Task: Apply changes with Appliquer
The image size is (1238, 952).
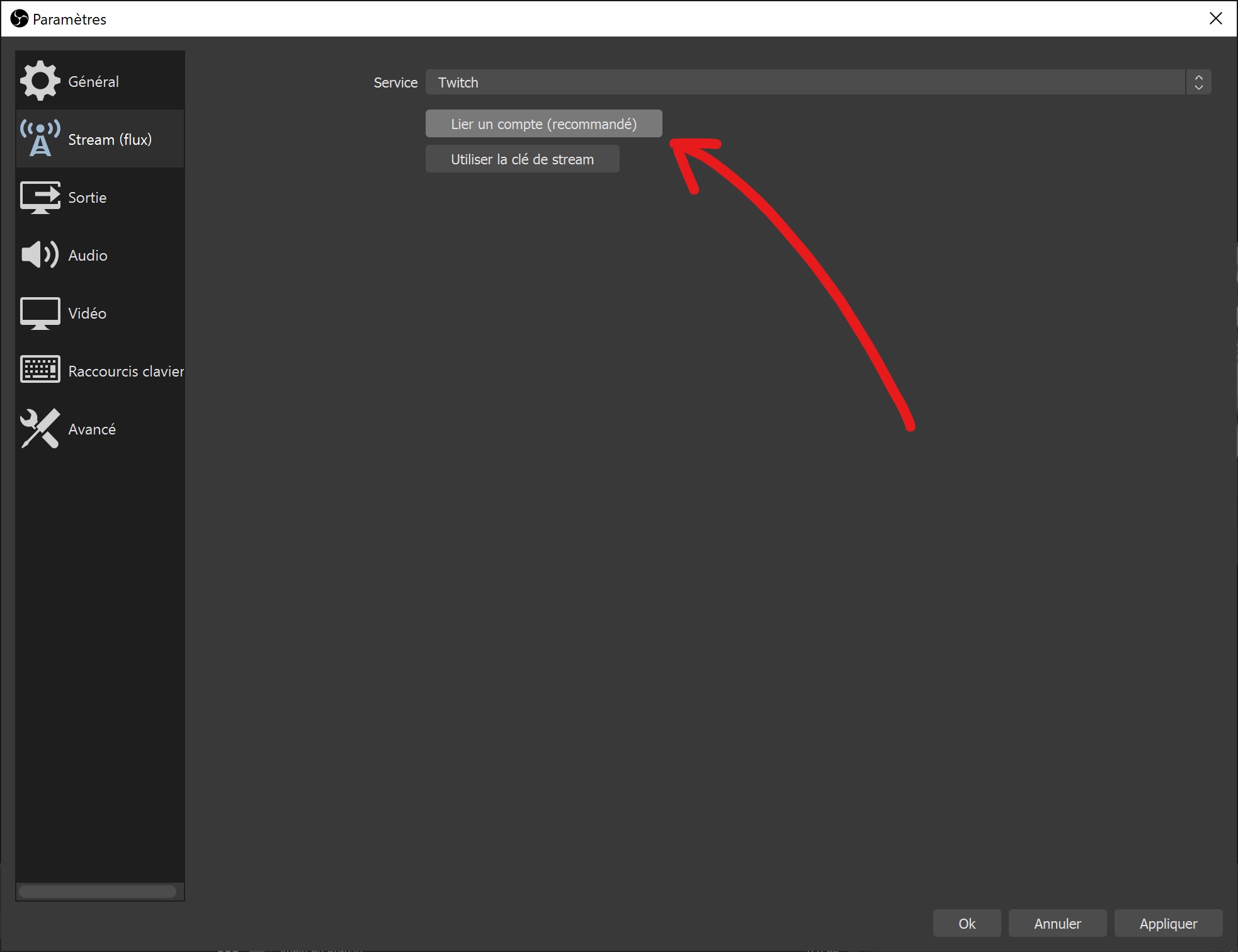Action: [1167, 923]
